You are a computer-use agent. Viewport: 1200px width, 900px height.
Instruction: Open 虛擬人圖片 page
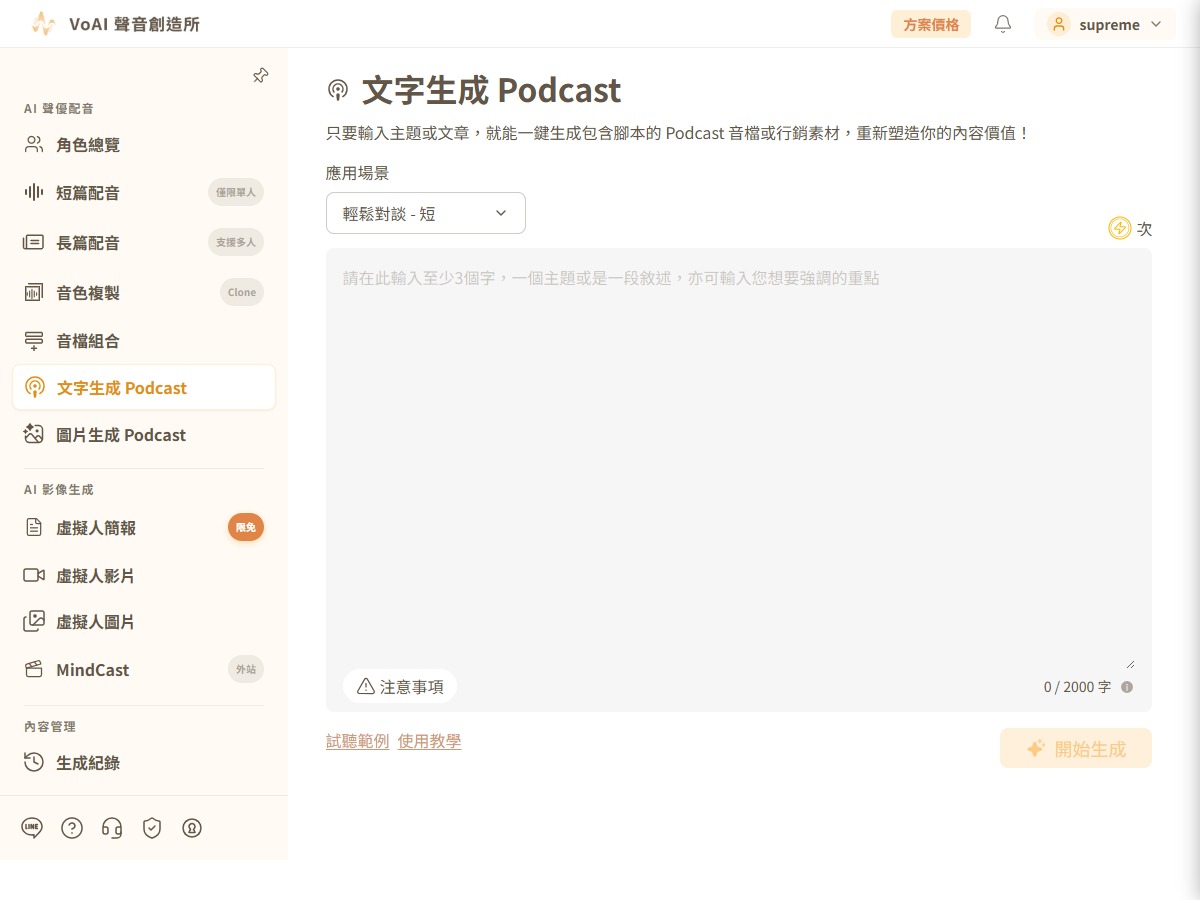pos(144,621)
